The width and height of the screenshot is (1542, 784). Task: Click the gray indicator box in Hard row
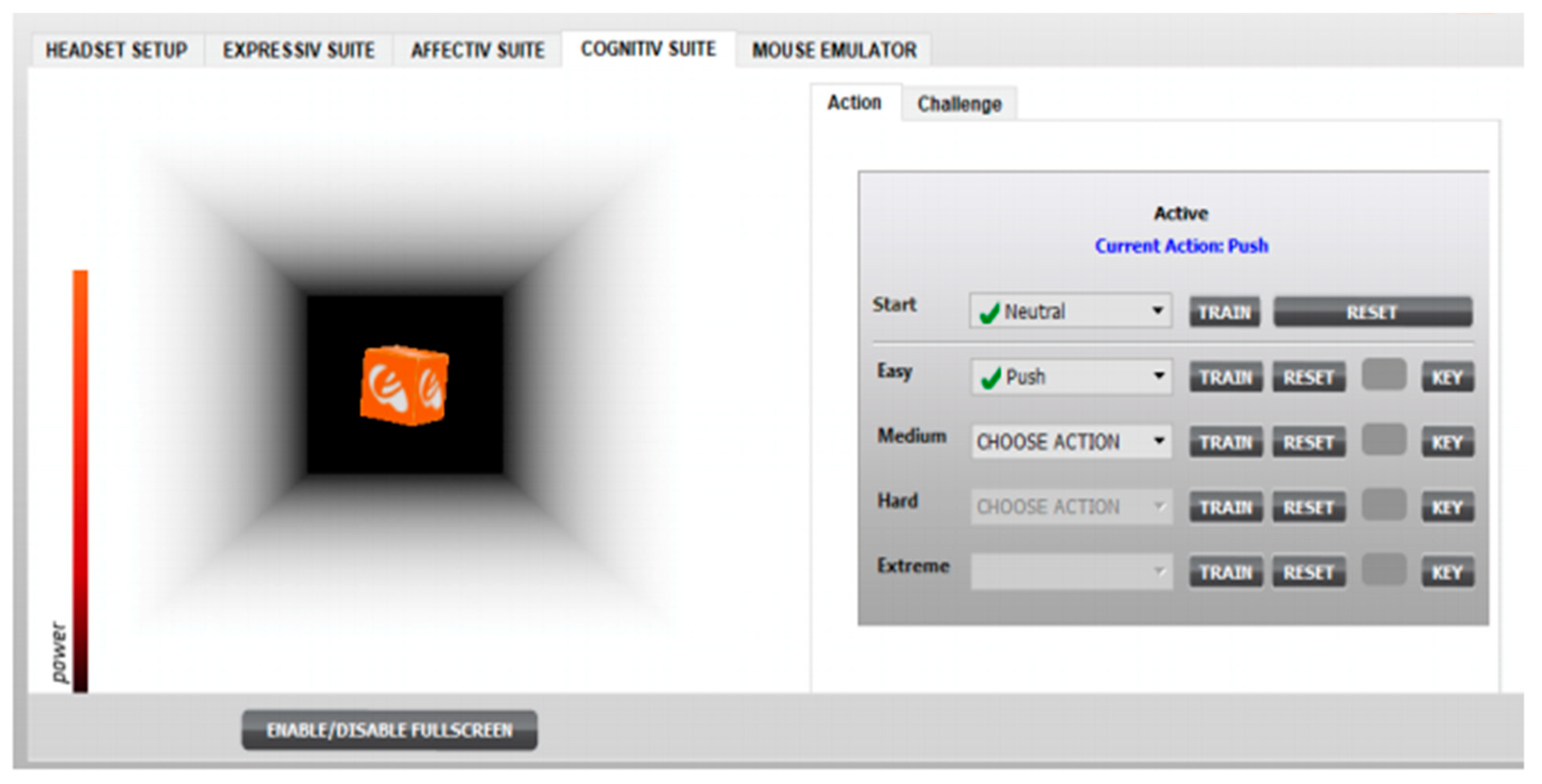coord(1383,504)
